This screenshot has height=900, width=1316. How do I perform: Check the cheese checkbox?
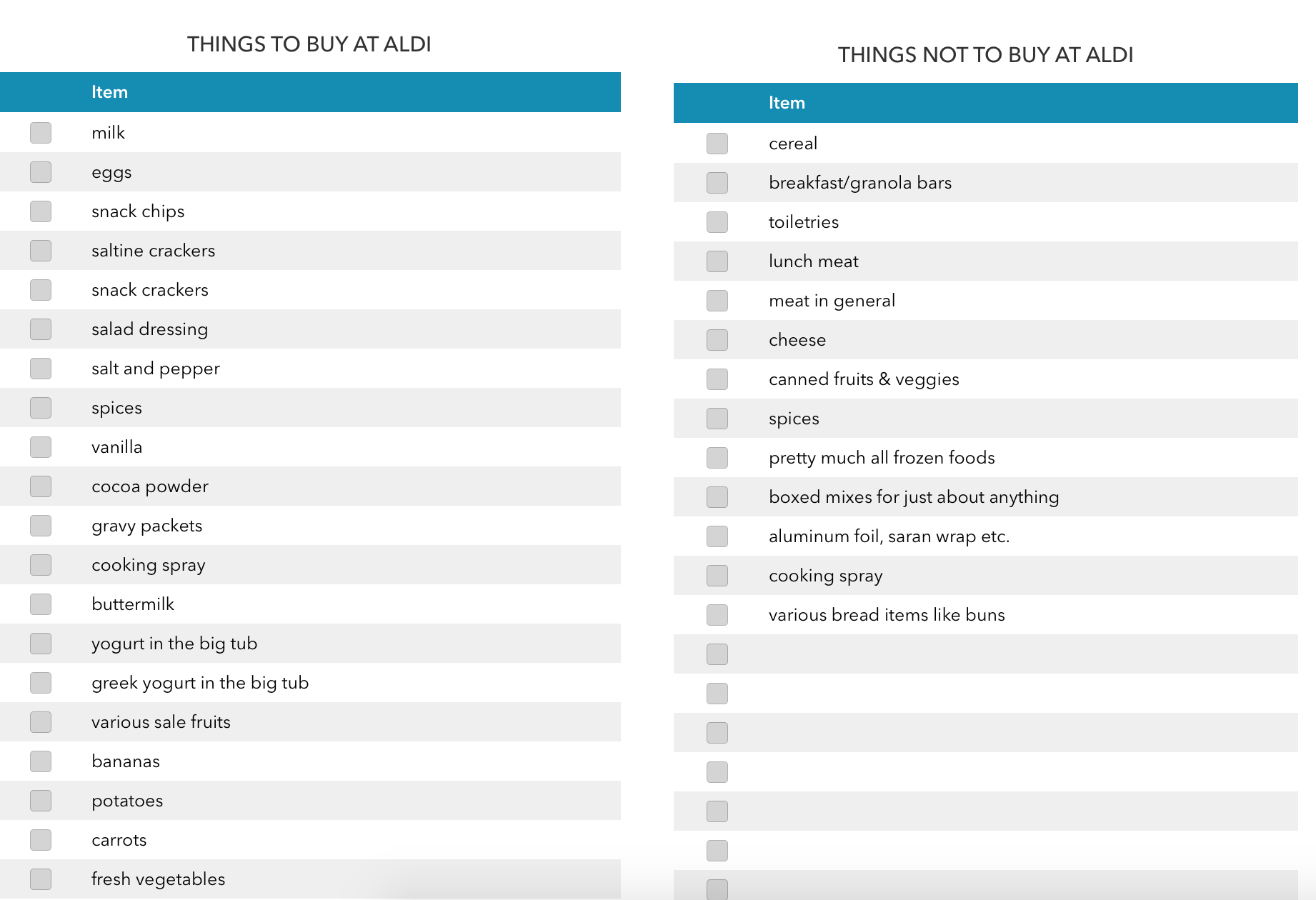[717, 340]
